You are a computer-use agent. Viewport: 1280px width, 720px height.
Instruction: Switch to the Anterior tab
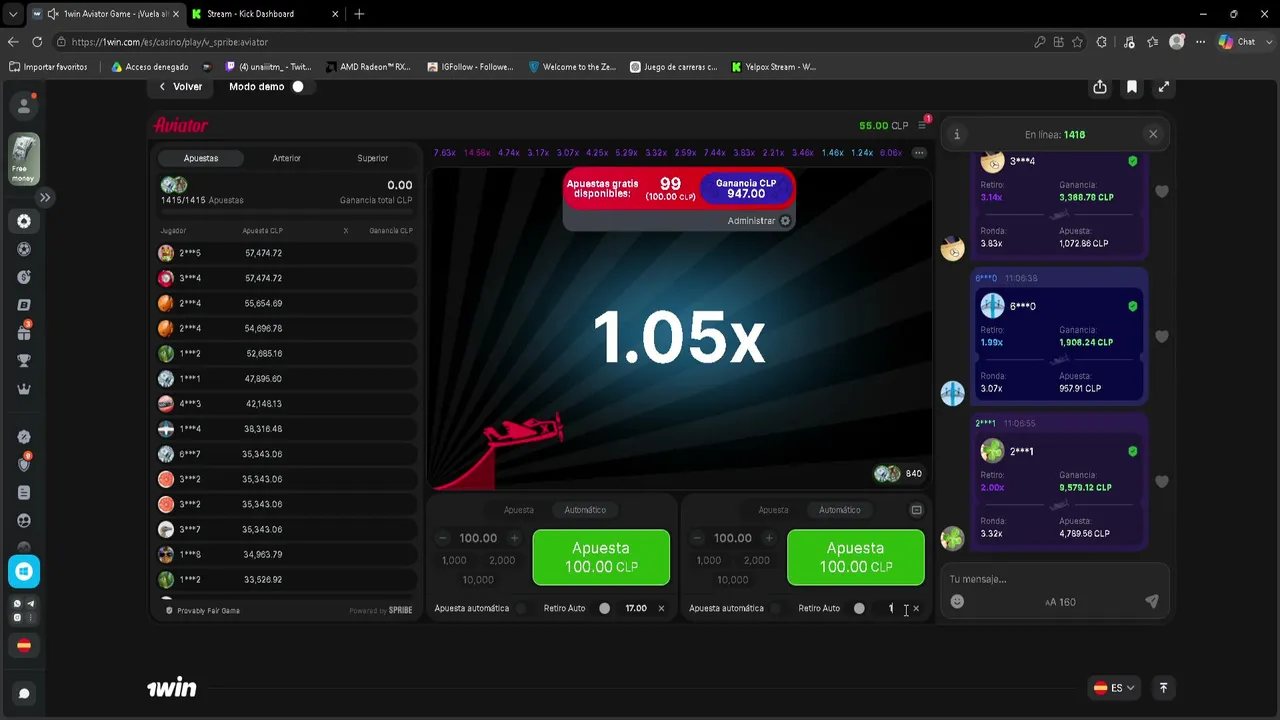287,158
